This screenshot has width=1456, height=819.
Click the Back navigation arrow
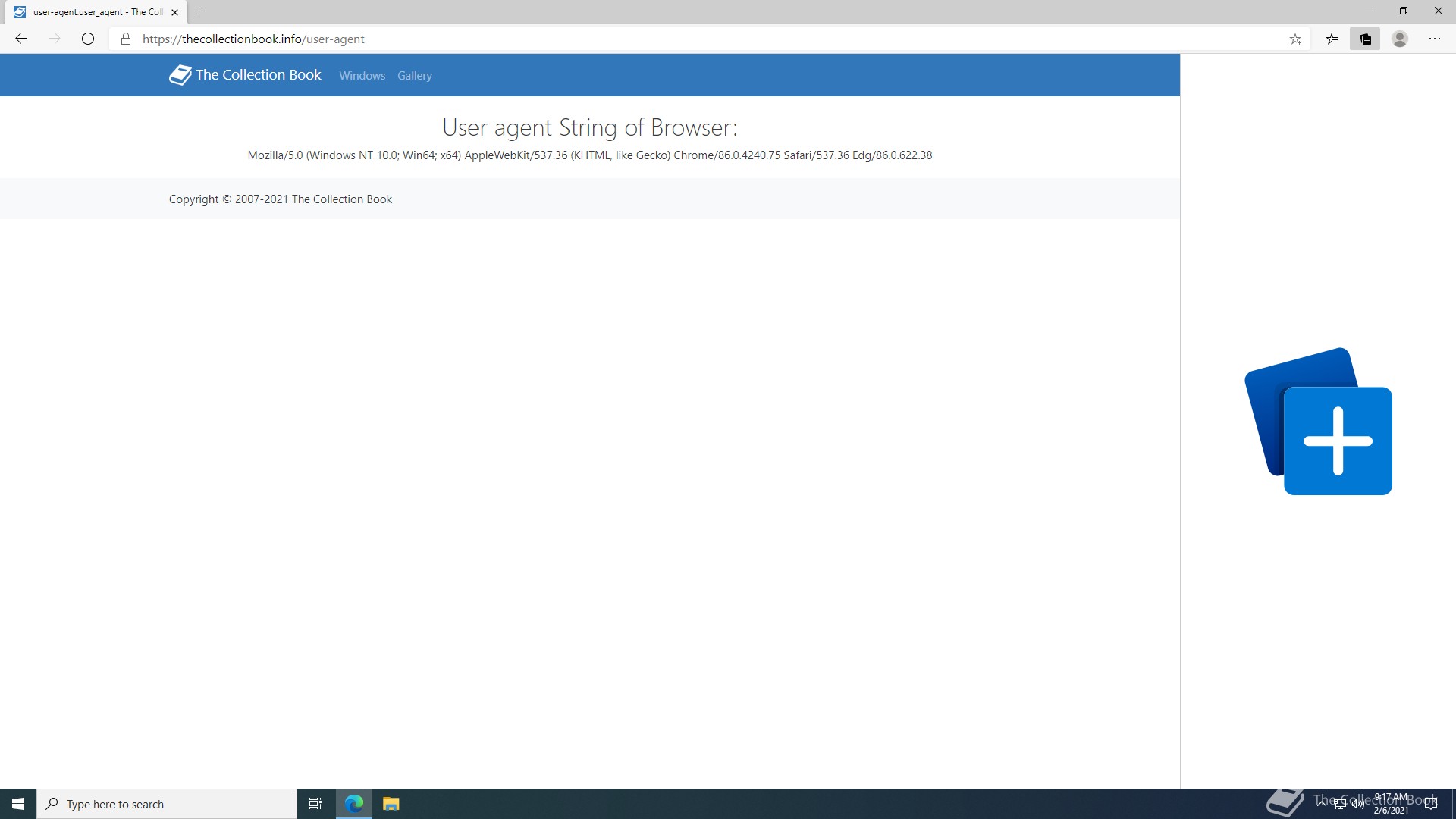coord(21,39)
